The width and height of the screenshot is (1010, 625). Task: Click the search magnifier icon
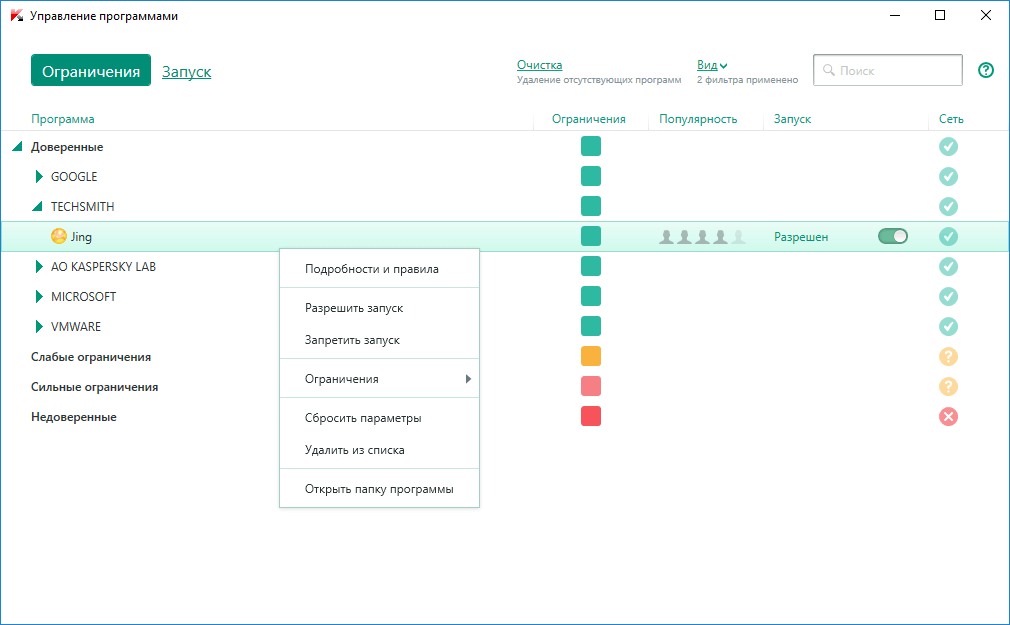pos(829,70)
